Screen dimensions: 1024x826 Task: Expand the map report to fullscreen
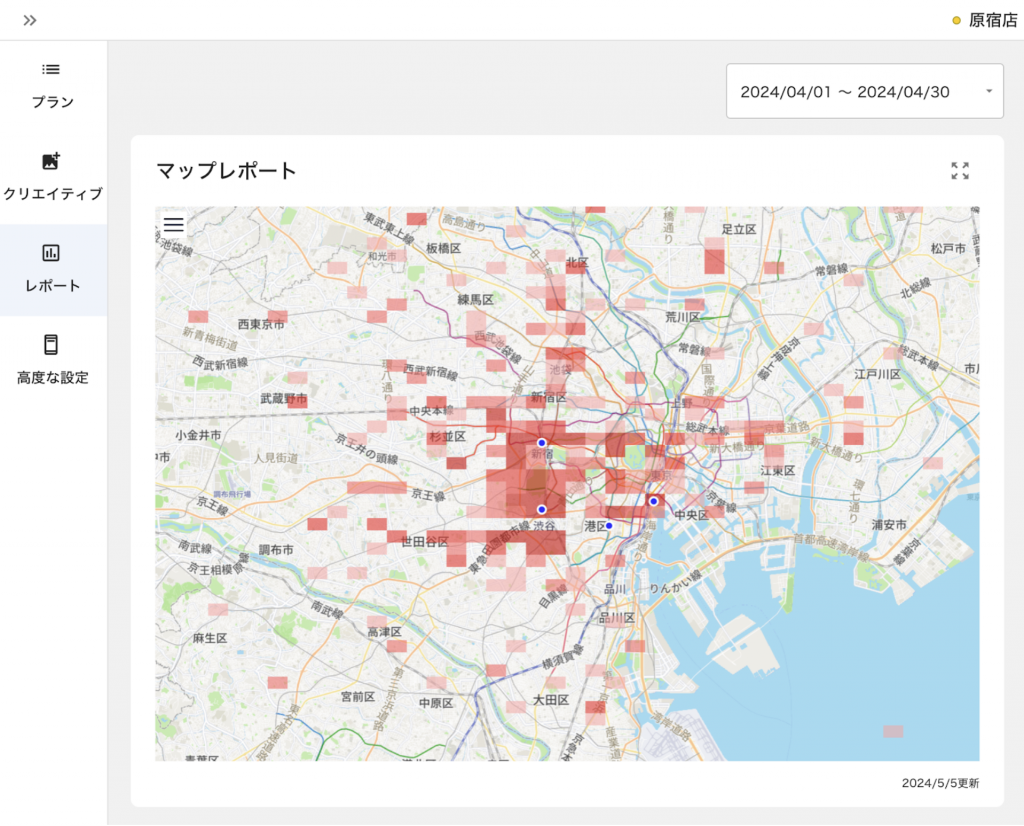pyautogui.click(x=960, y=171)
